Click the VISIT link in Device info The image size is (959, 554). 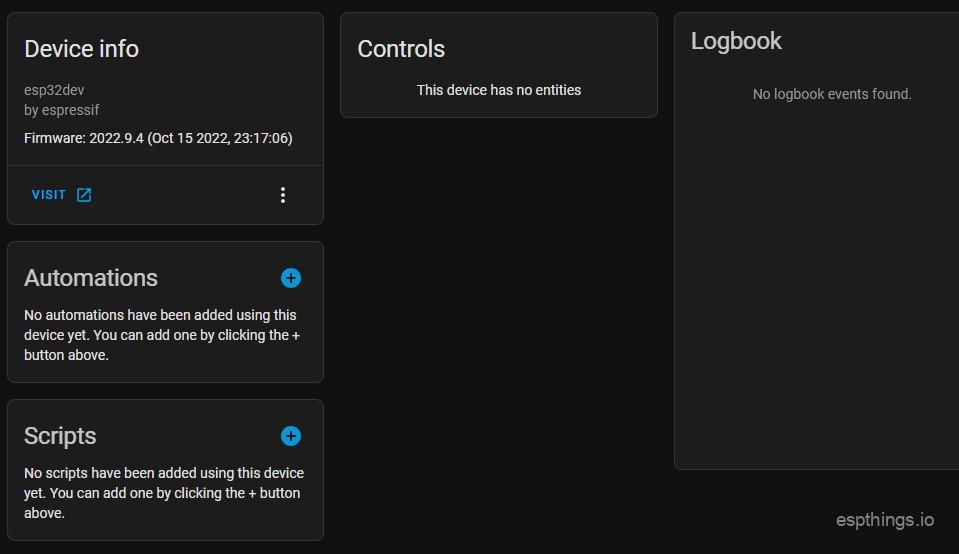pyautogui.click(x=49, y=195)
